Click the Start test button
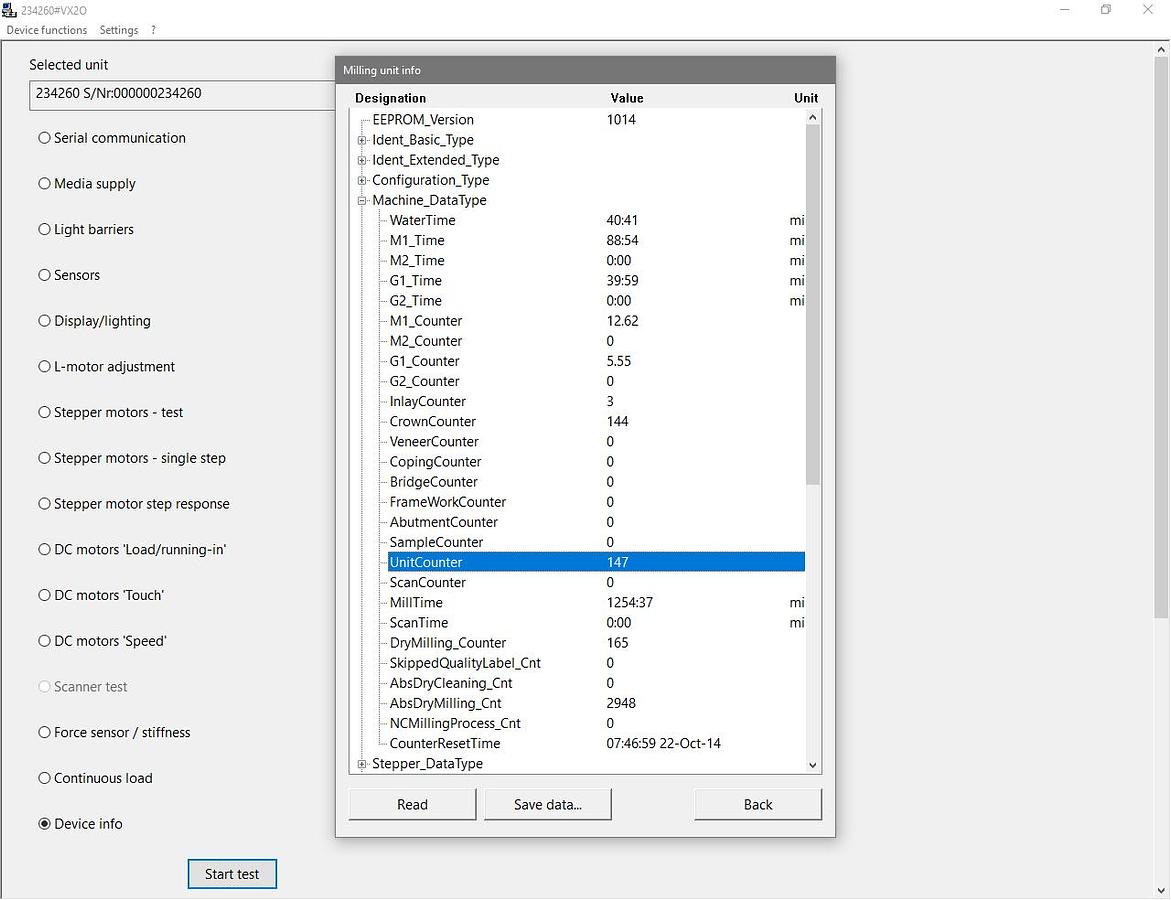 (232, 874)
